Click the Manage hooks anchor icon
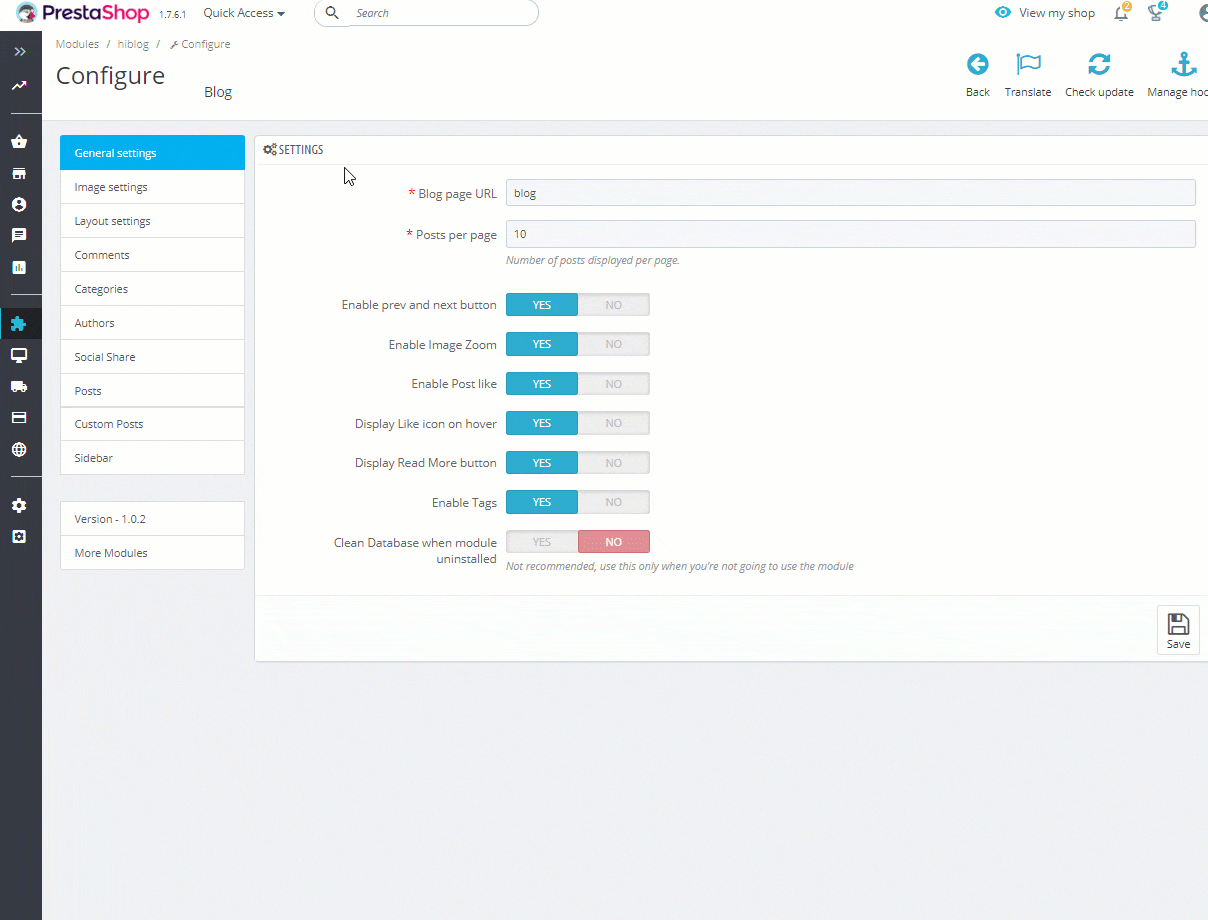The image size is (1208, 920). click(x=1184, y=65)
